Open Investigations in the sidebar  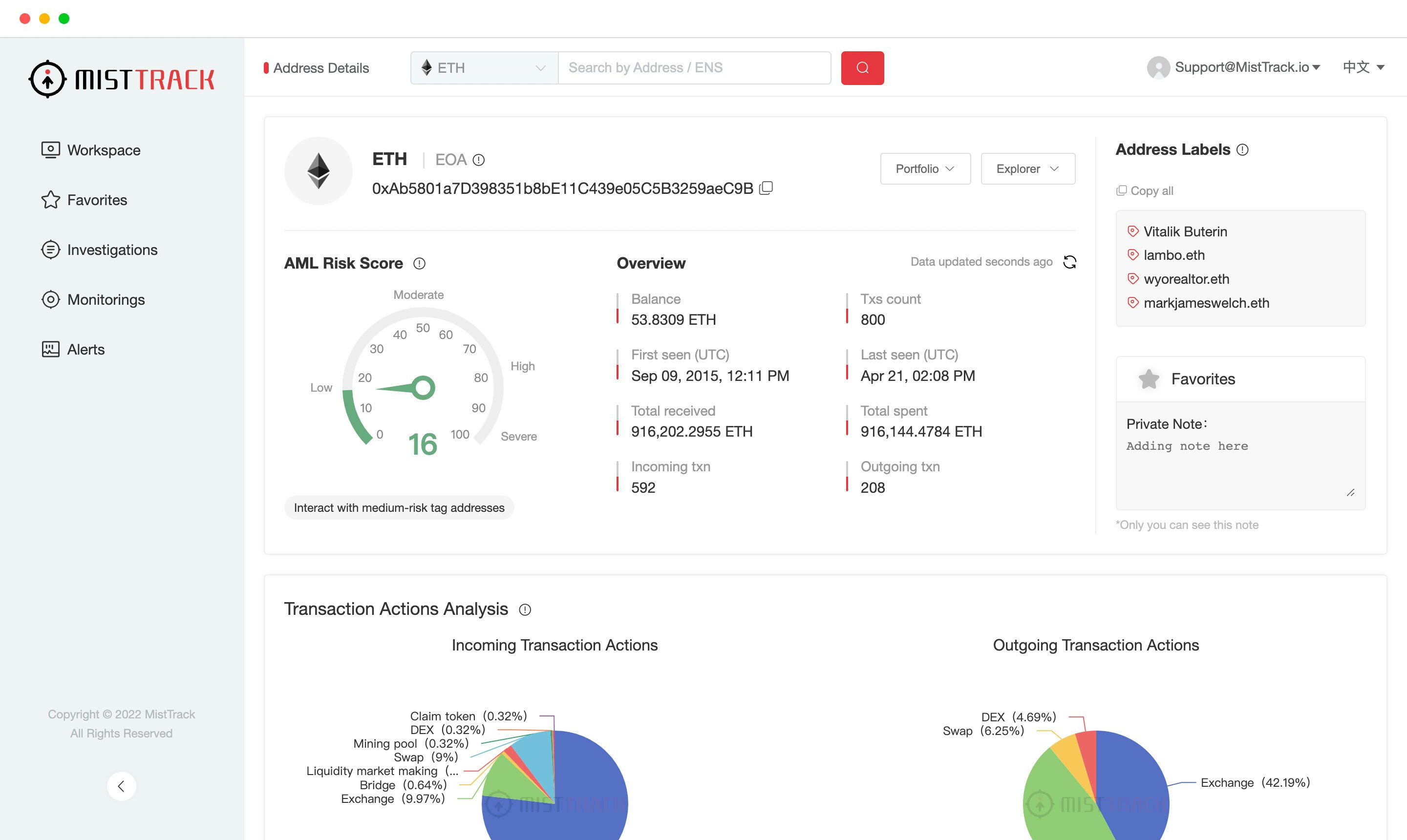coord(111,250)
